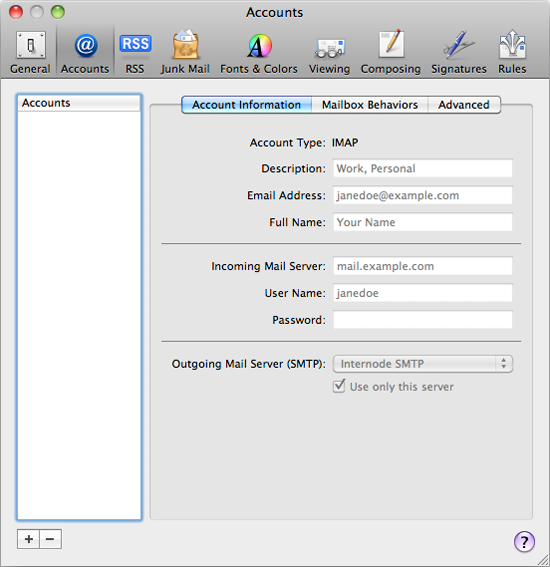Select the Account Information tab
550x567 pixels.
click(x=247, y=105)
